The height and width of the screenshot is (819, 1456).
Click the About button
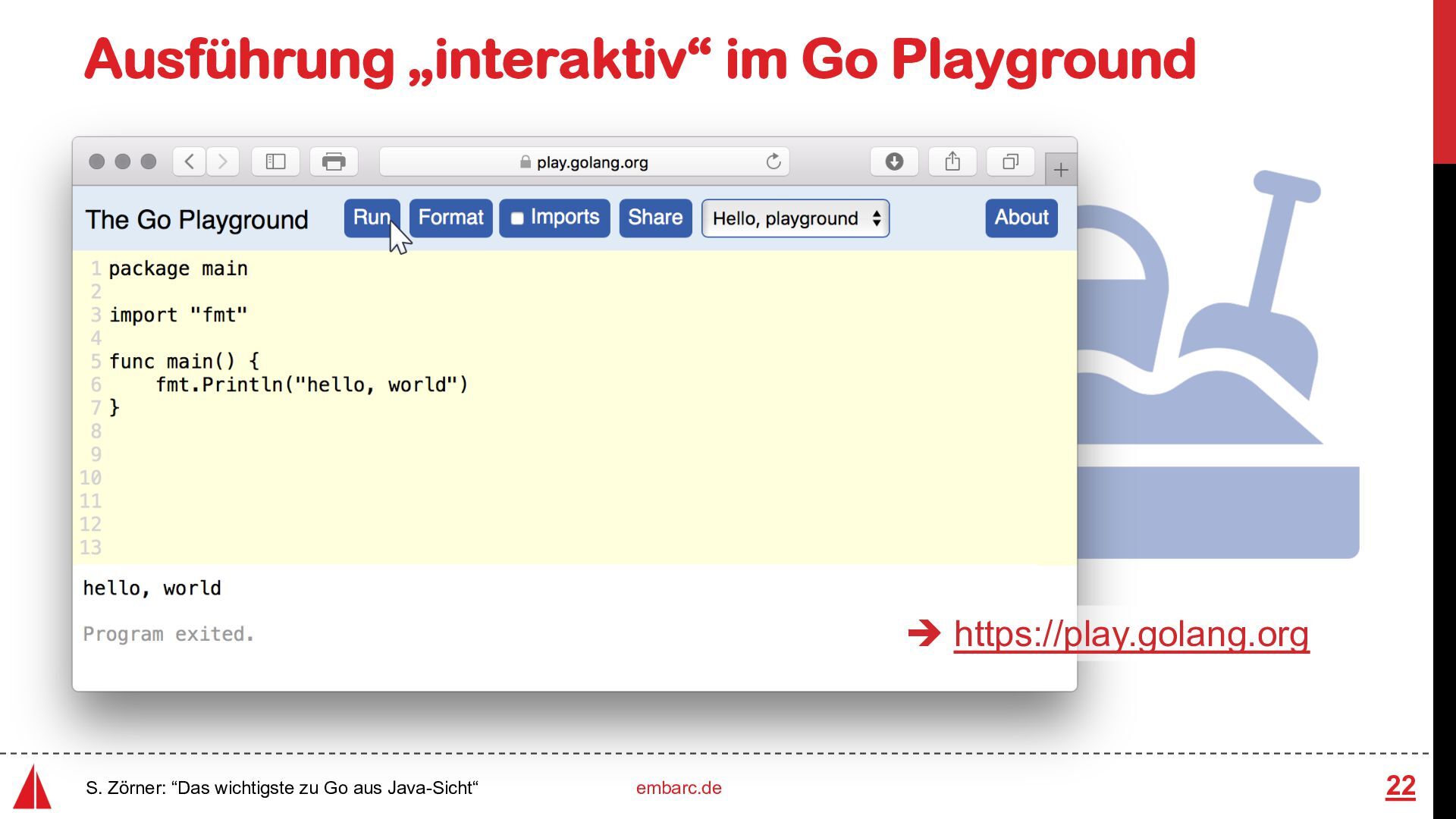tap(1021, 218)
